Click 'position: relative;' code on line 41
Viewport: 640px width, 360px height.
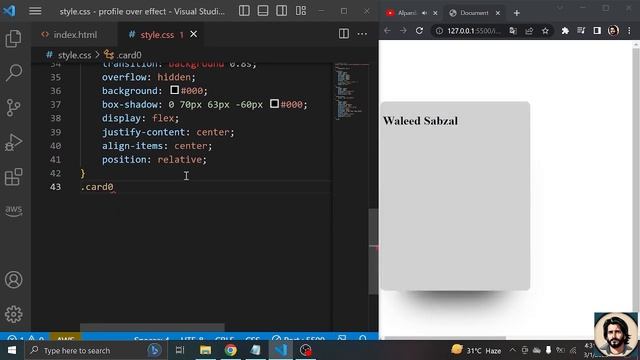(x=154, y=160)
